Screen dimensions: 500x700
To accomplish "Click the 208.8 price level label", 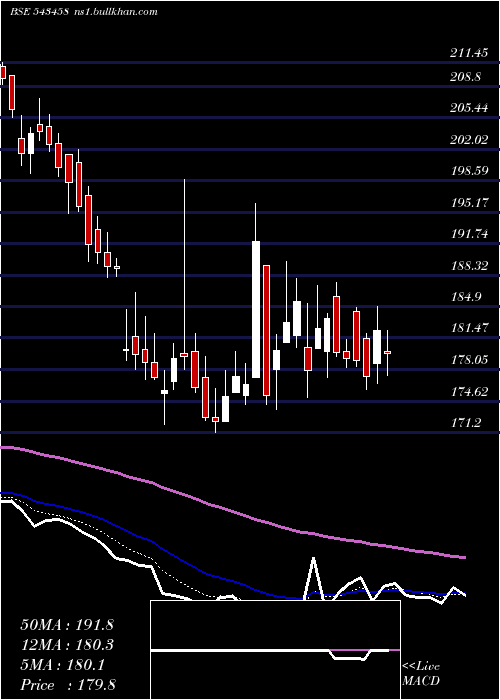I will [466, 77].
